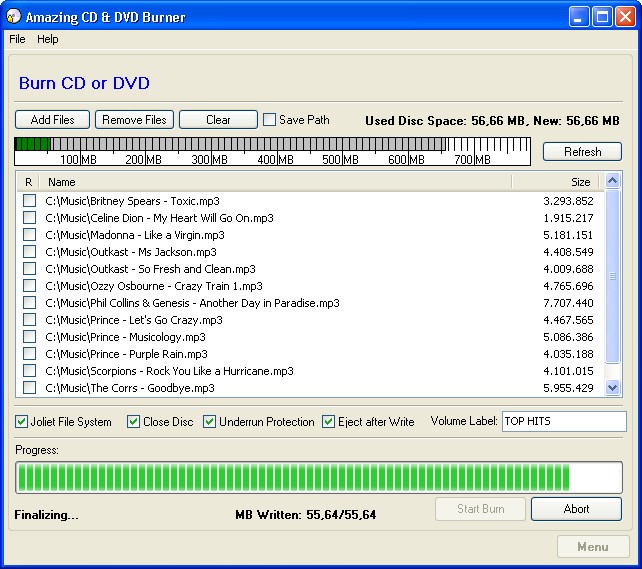Click the scroll up arrow in file list
Screen dimensions: 642x569
[613, 182]
